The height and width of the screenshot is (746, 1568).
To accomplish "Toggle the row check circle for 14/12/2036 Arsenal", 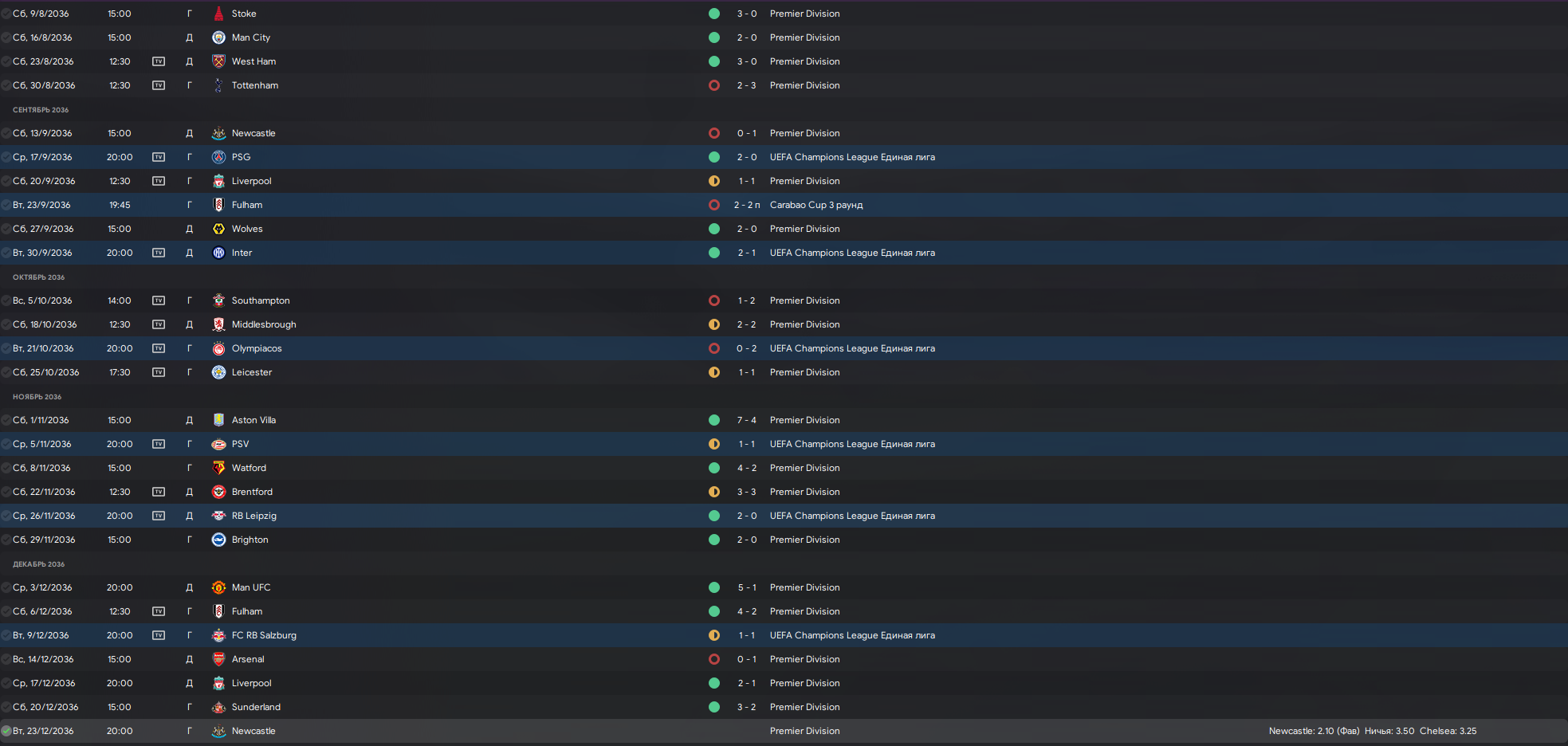I will [6, 659].
